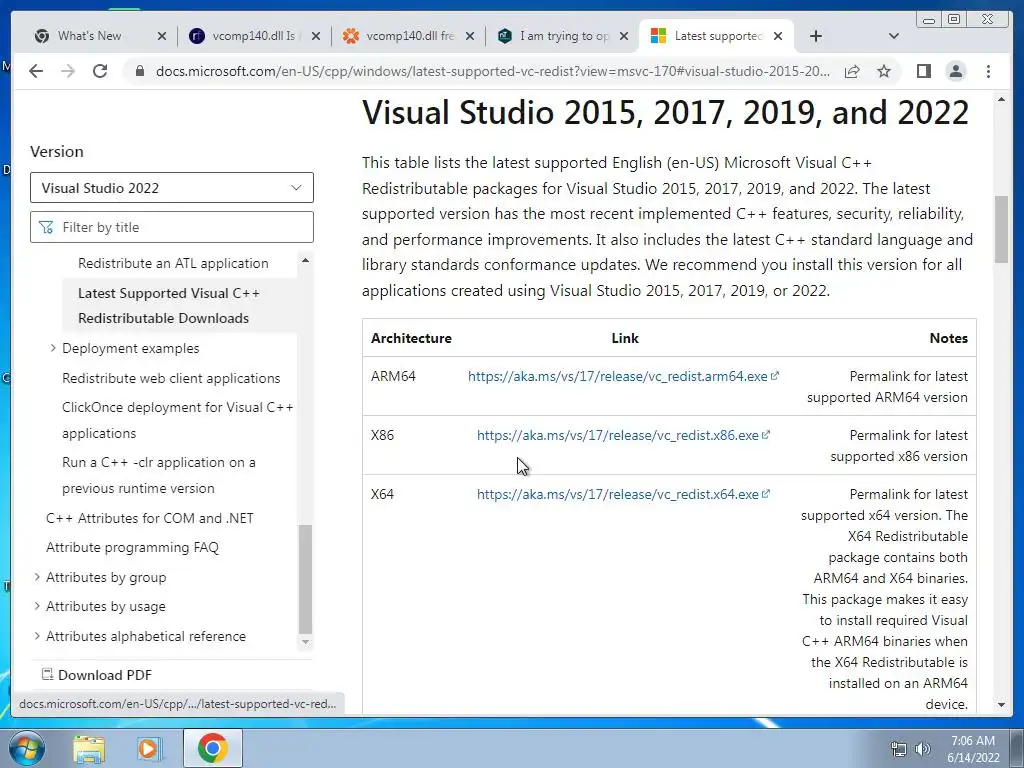Click the ARM64 architecture cell
Image resolution: width=1024 pixels, height=768 pixels.
393,376
